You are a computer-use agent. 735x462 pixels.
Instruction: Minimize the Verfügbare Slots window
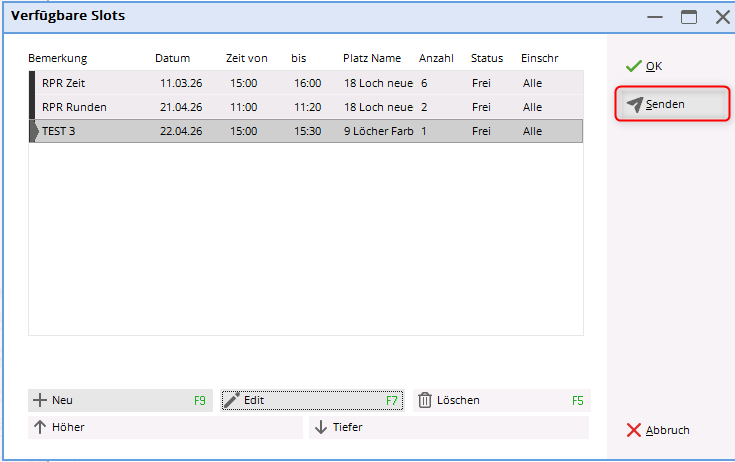click(655, 17)
